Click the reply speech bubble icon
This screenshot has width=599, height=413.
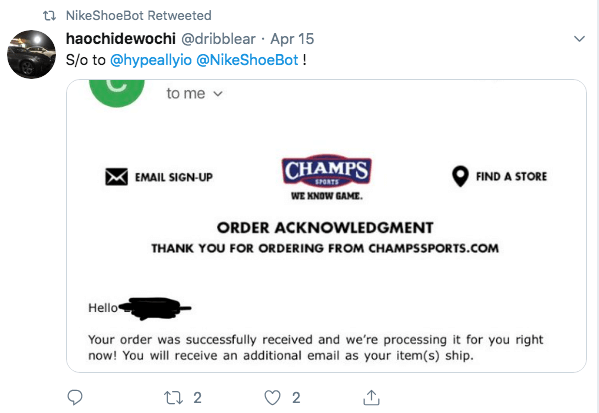click(x=74, y=397)
